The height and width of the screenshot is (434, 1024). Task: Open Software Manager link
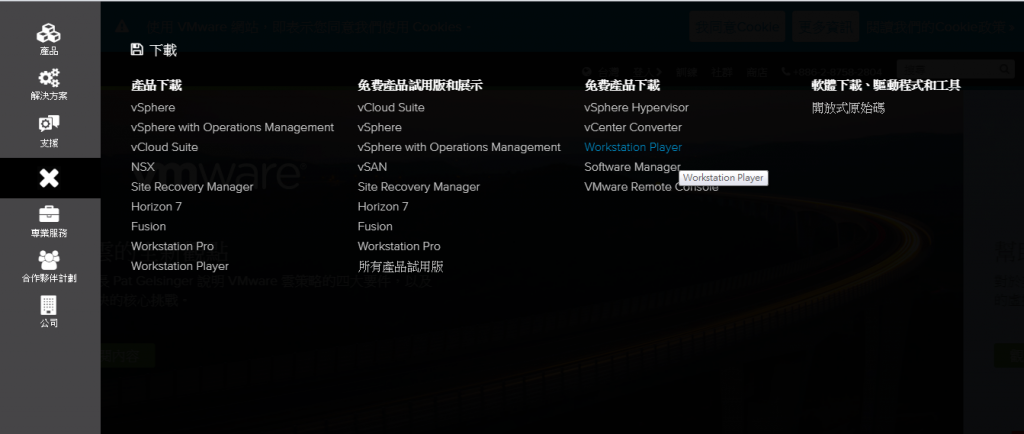pyautogui.click(x=632, y=167)
